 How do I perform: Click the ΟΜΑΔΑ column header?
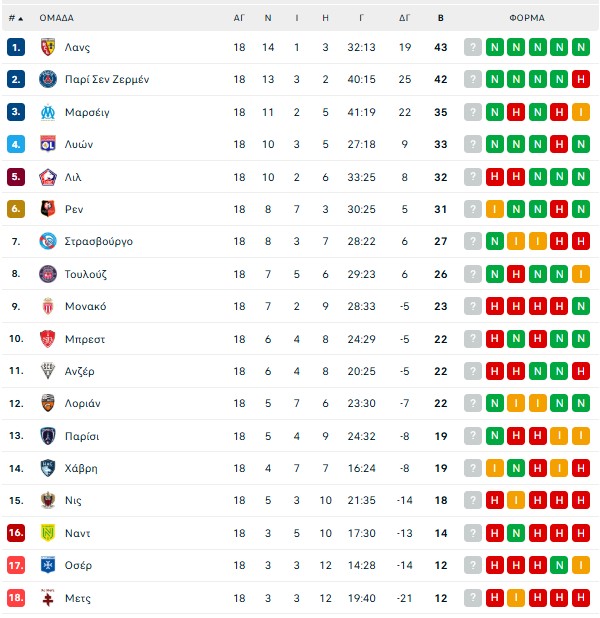[x=56, y=18]
